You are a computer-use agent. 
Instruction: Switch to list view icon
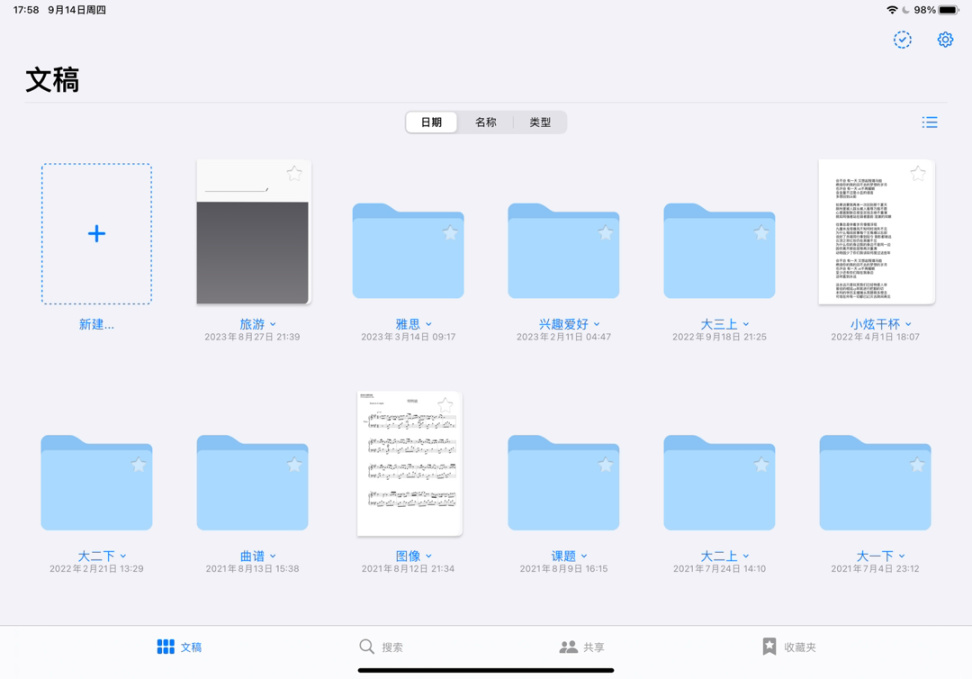(x=929, y=122)
